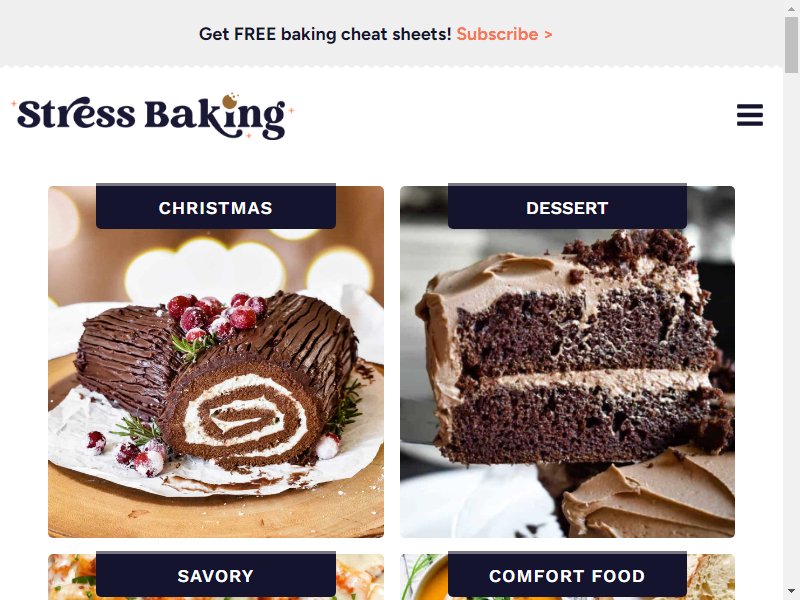
Task: Click the 'Get FREE baking cheat sheets!' banner text
Action: 325,34
